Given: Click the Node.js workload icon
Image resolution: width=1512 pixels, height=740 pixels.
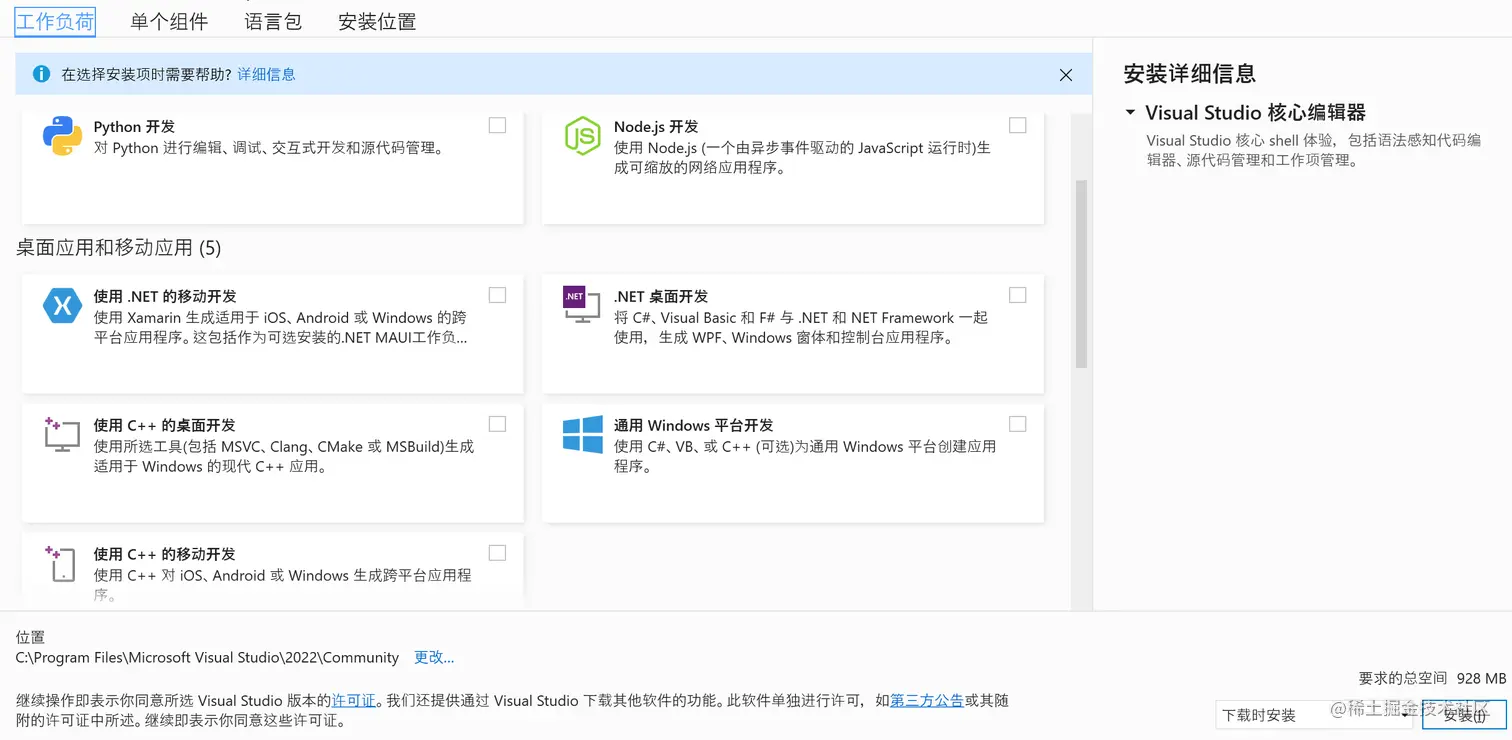Looking at the screenshot, I should [x=582, y=136].
